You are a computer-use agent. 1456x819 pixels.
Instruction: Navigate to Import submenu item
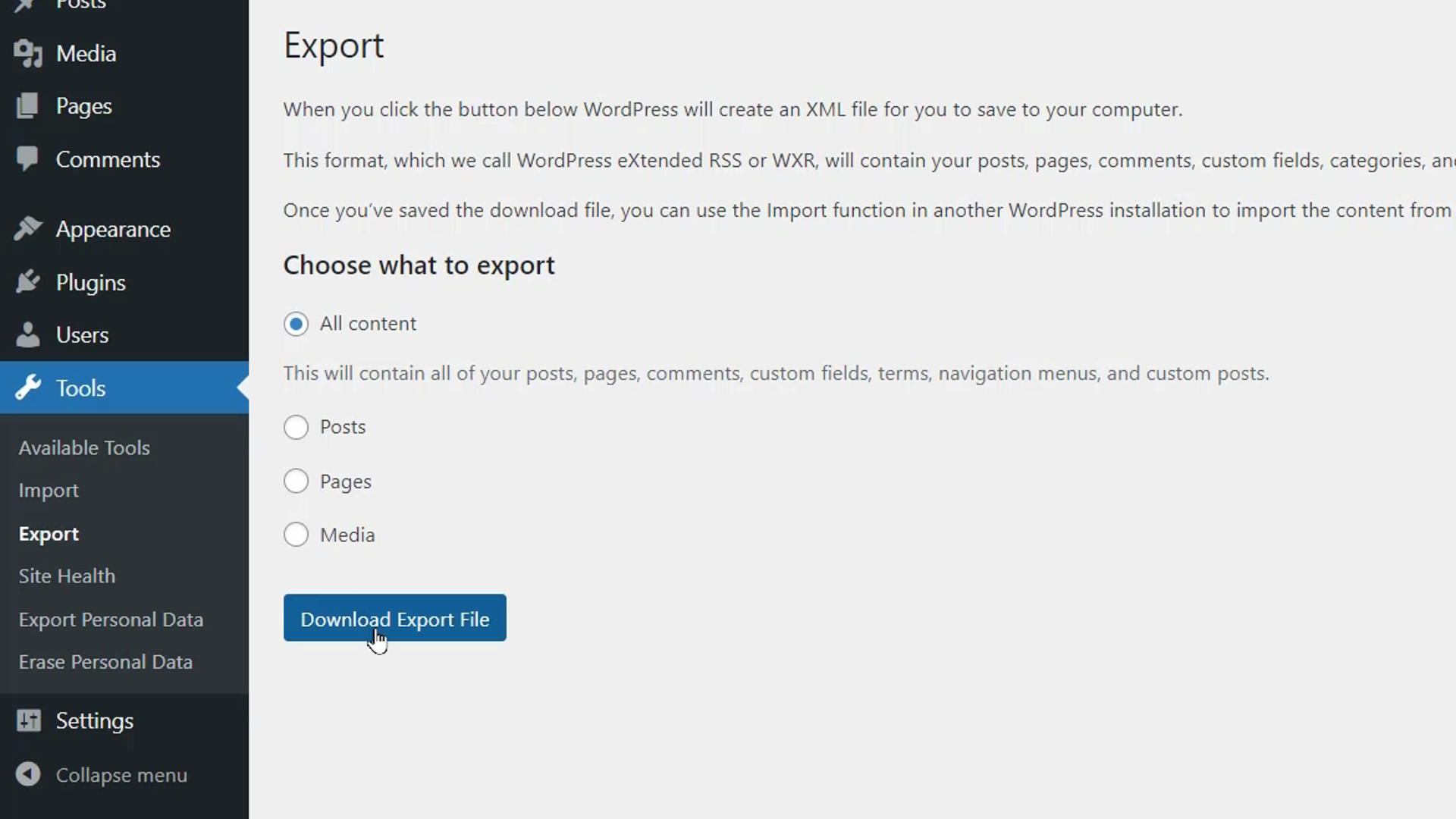tap(48, 490)
